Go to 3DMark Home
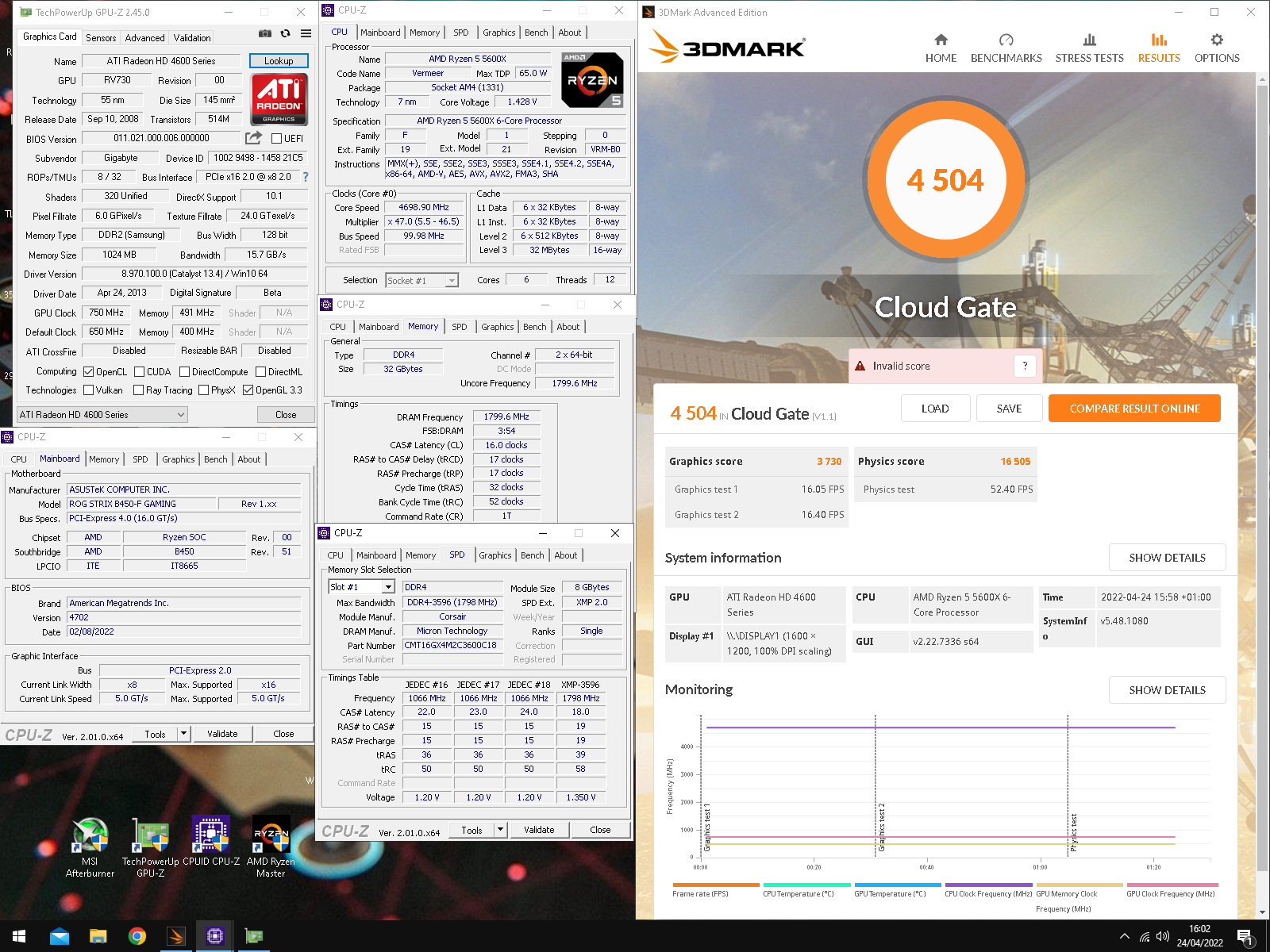1270x952 pixels. pos(941,48)
